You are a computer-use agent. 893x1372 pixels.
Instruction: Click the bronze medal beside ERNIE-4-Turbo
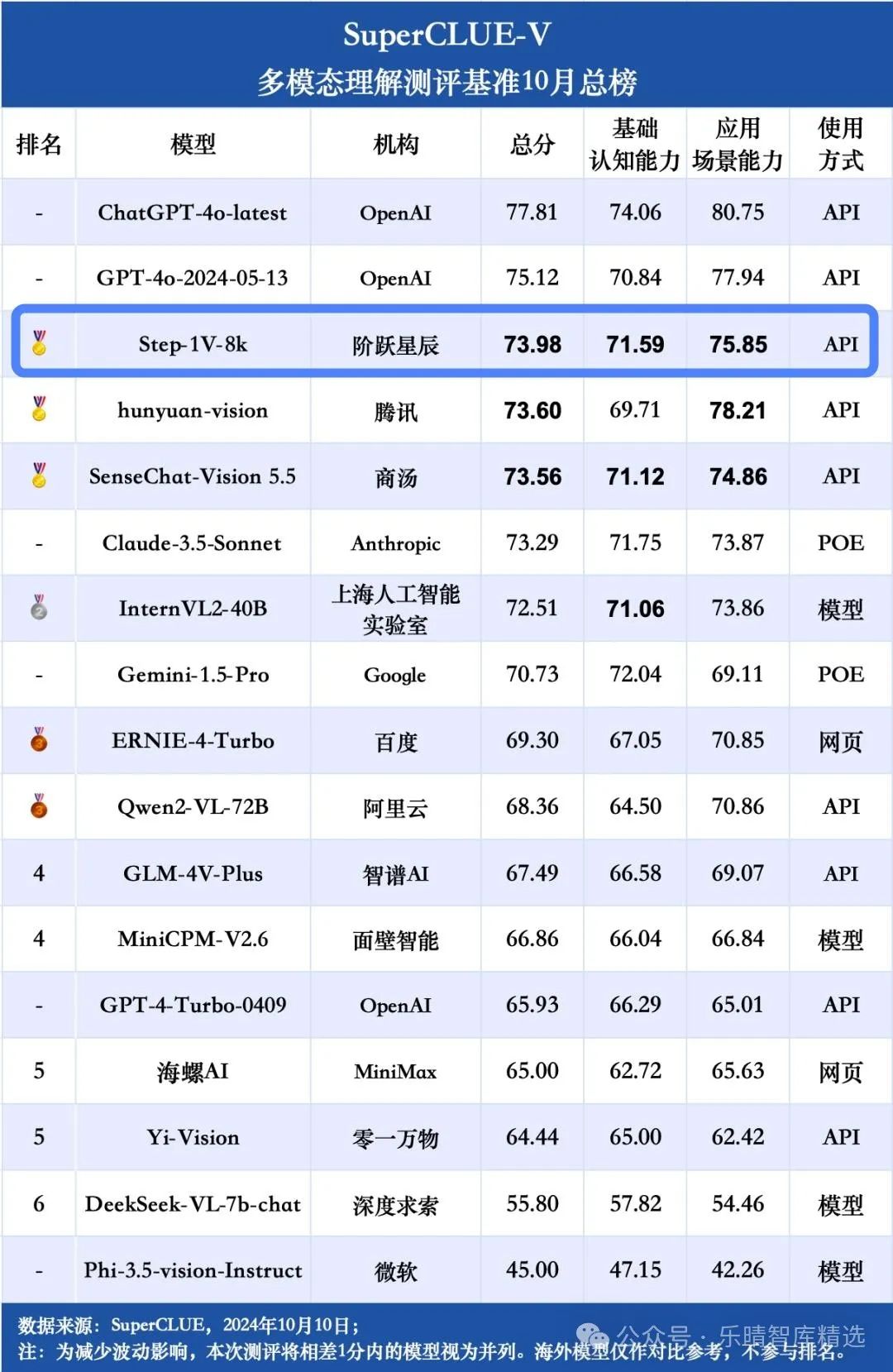(x=39, y=739)
